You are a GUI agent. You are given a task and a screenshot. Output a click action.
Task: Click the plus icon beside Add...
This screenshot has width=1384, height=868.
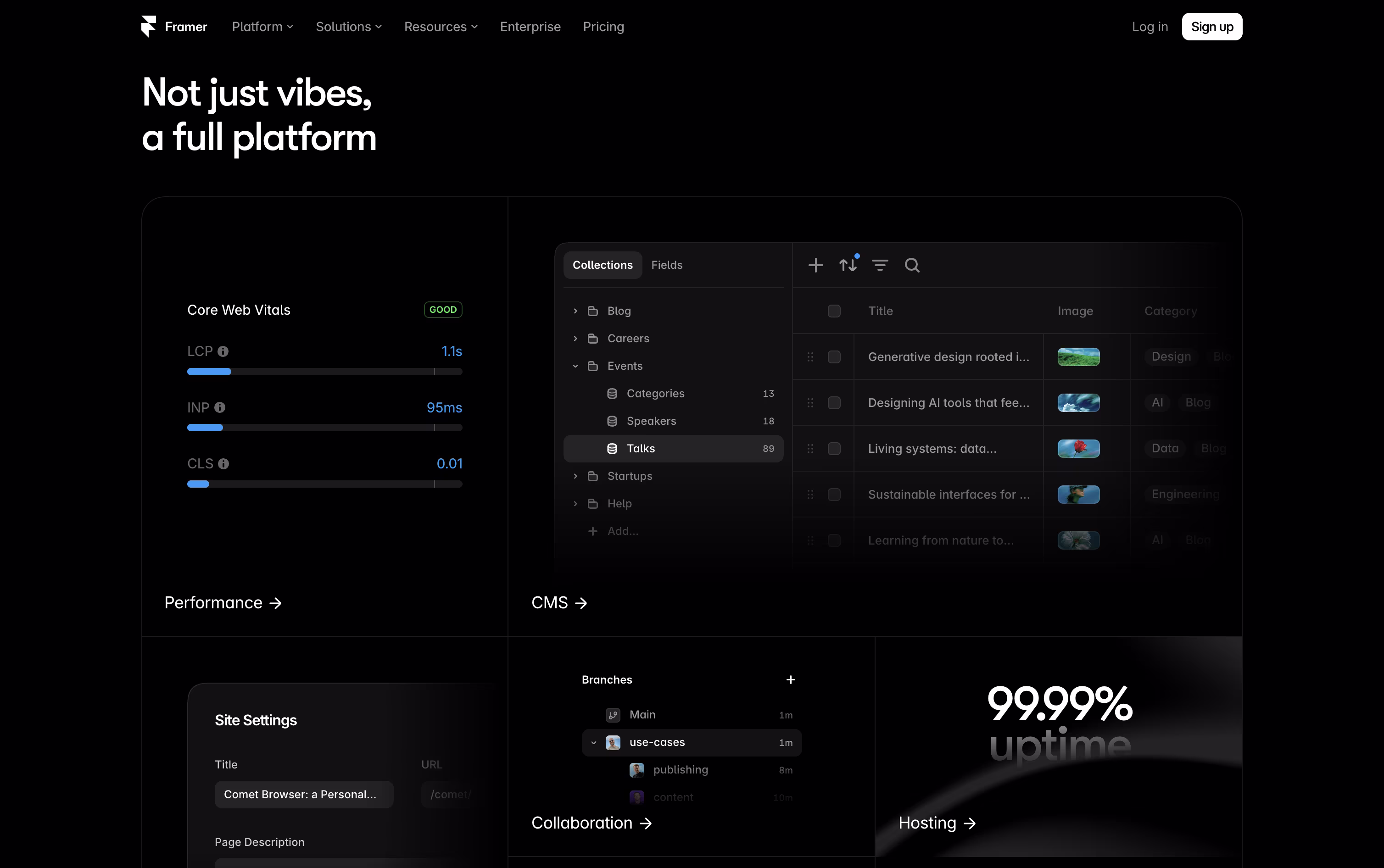click(593, 531)
